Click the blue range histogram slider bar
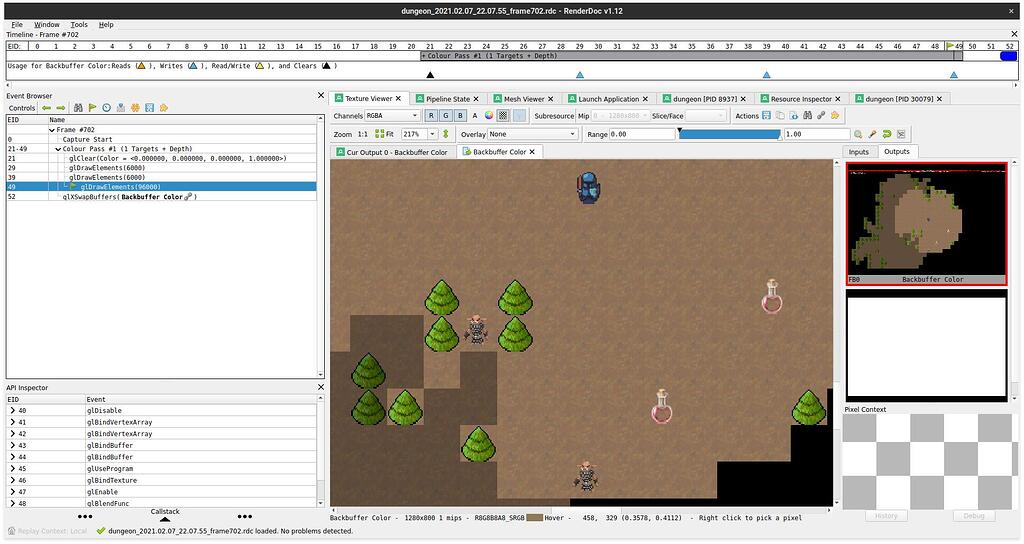1024x544 pixels. [x=728, y=134]
